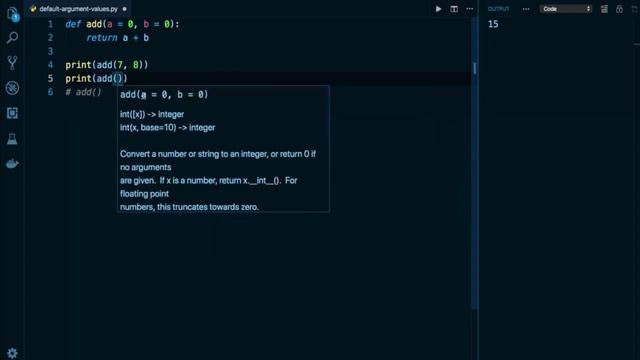Click line number 3 in gutter
640x360 pixels.
tap(50, 51)
